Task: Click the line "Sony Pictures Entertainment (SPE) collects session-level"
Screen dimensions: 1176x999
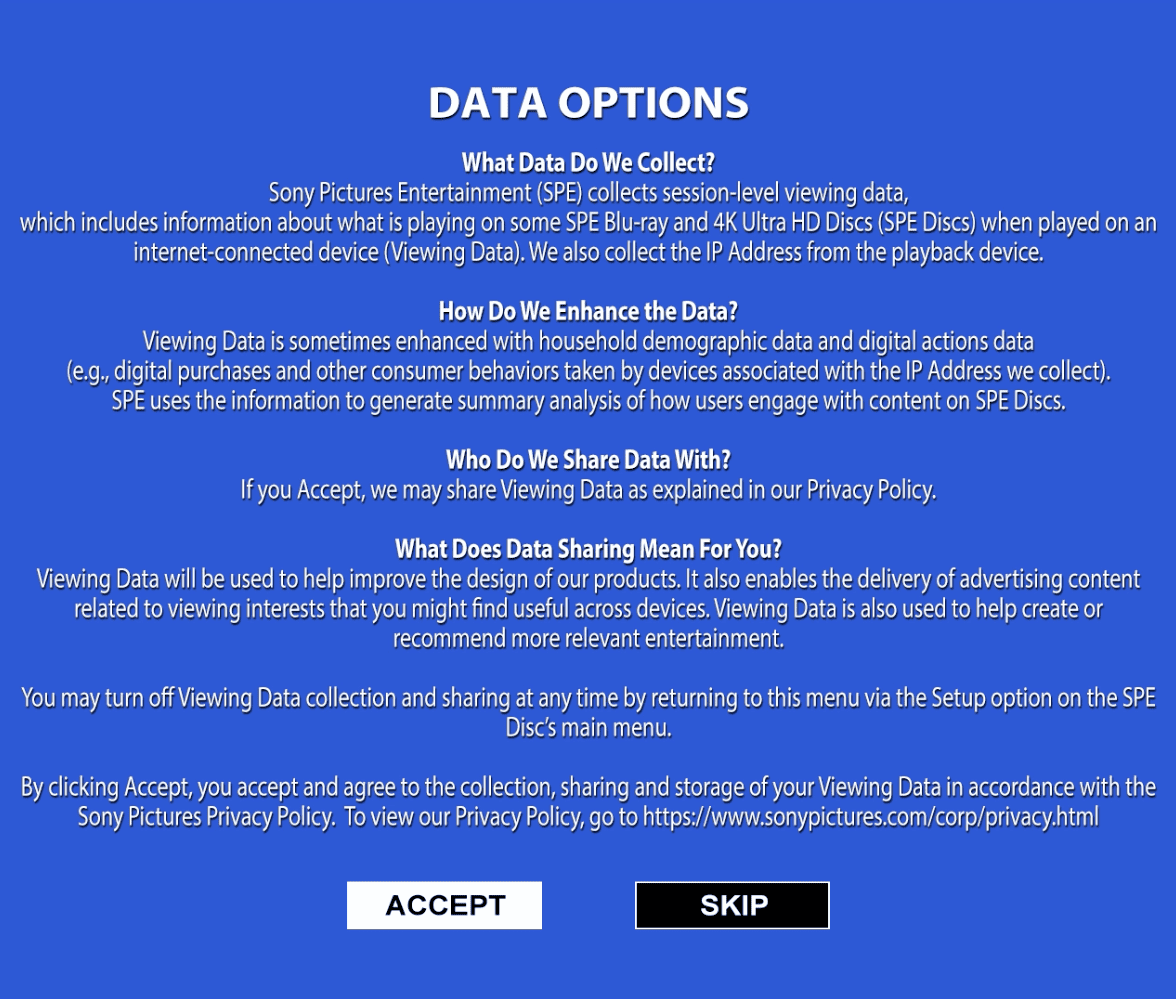Action: tap(588, 192)
